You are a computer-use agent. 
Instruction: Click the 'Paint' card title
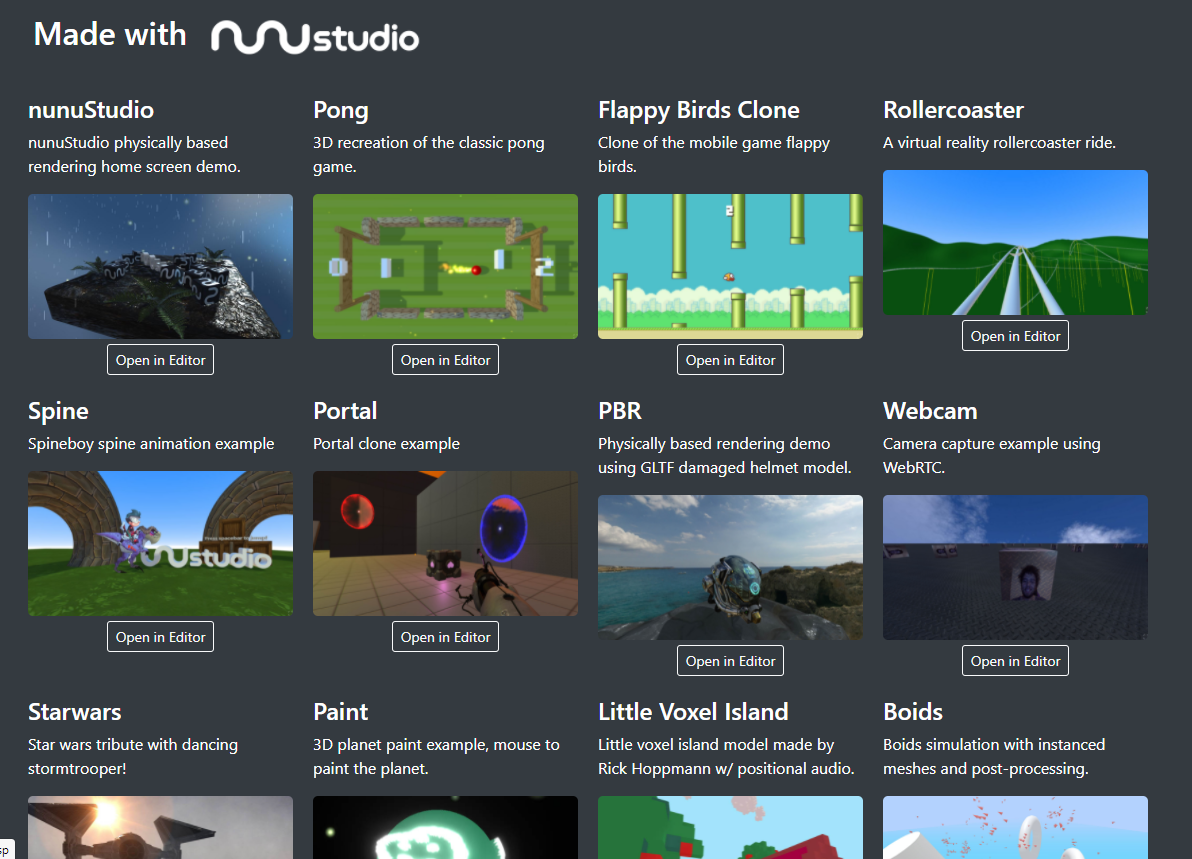pyautogui.click(x=341, y=712)
